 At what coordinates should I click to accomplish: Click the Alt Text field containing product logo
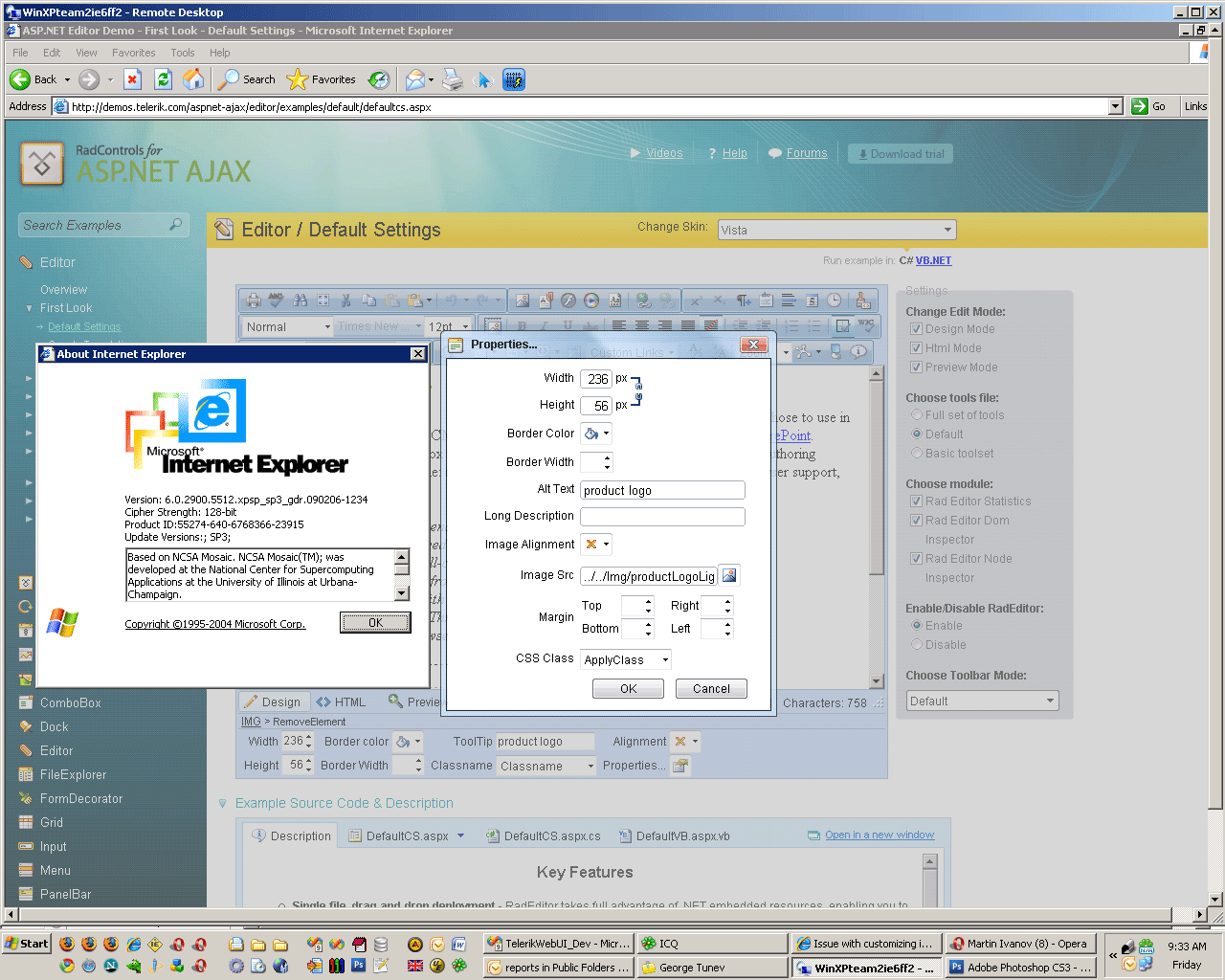click(x=662, y=490)
